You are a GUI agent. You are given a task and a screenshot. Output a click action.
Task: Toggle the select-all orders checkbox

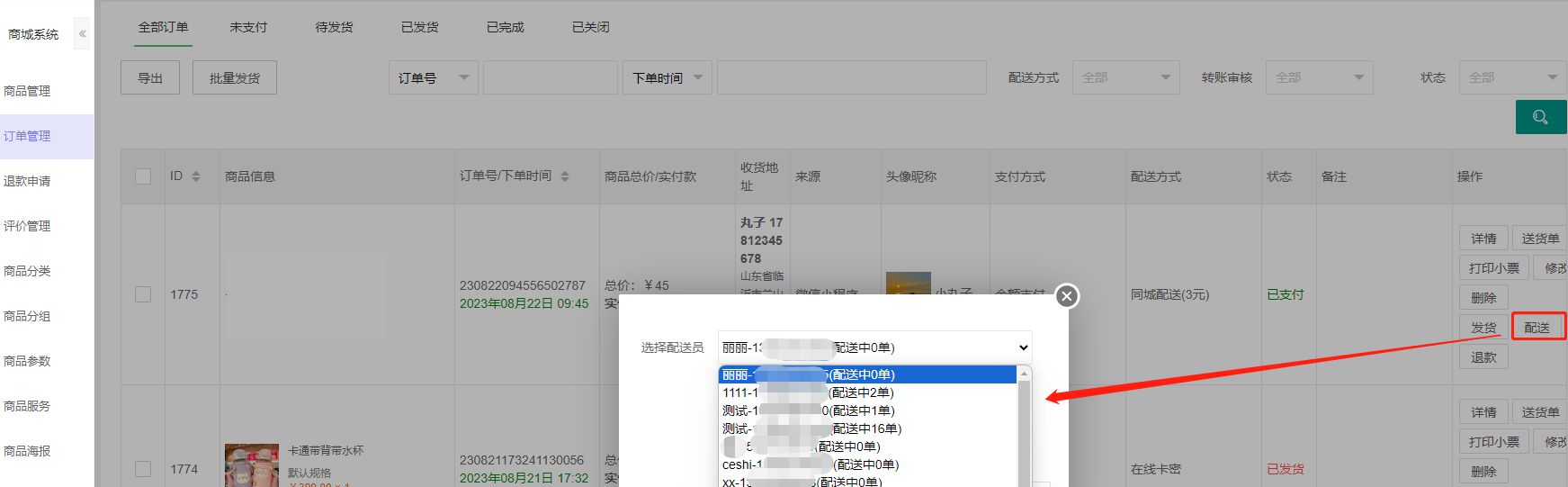point(143,176)
